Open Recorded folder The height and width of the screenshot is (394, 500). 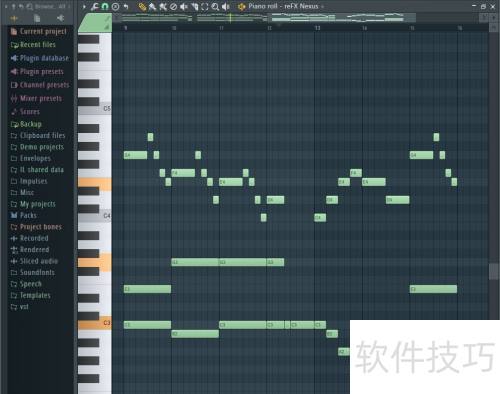(x=30, y=238)
